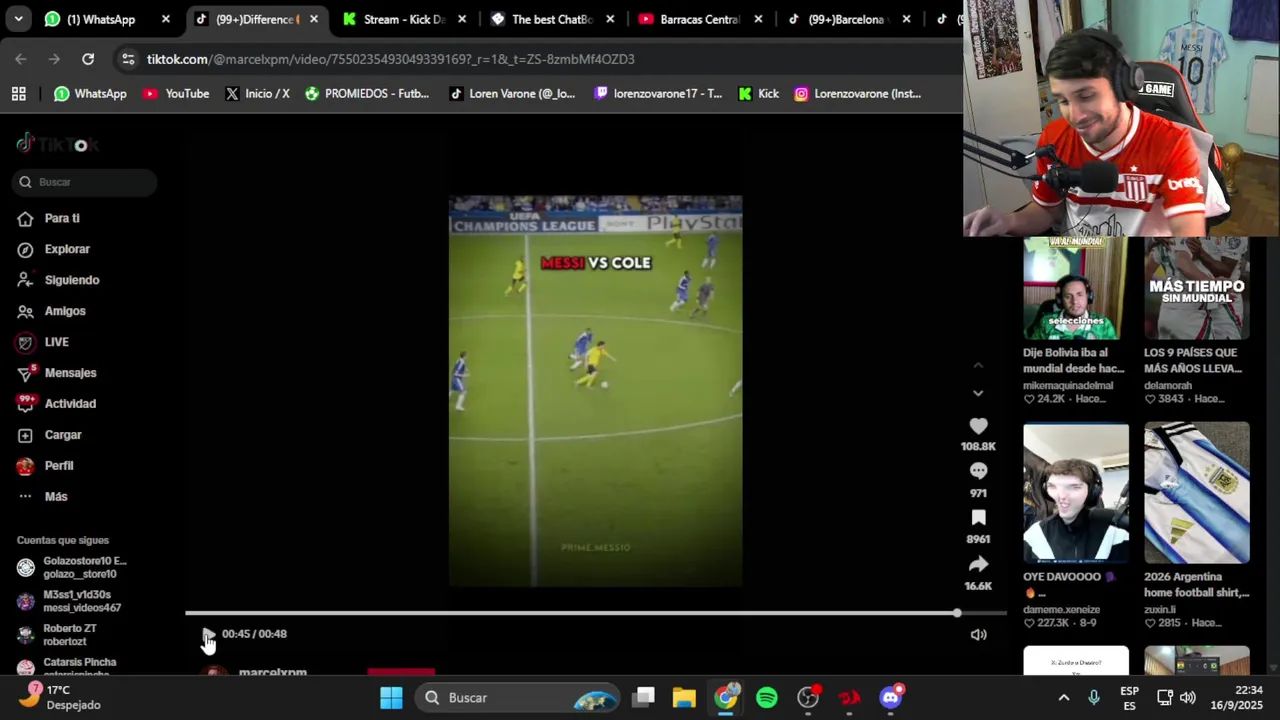Open Explorar in sidebar
Viewport: 1280px width, 720px height.
point(67,249)
